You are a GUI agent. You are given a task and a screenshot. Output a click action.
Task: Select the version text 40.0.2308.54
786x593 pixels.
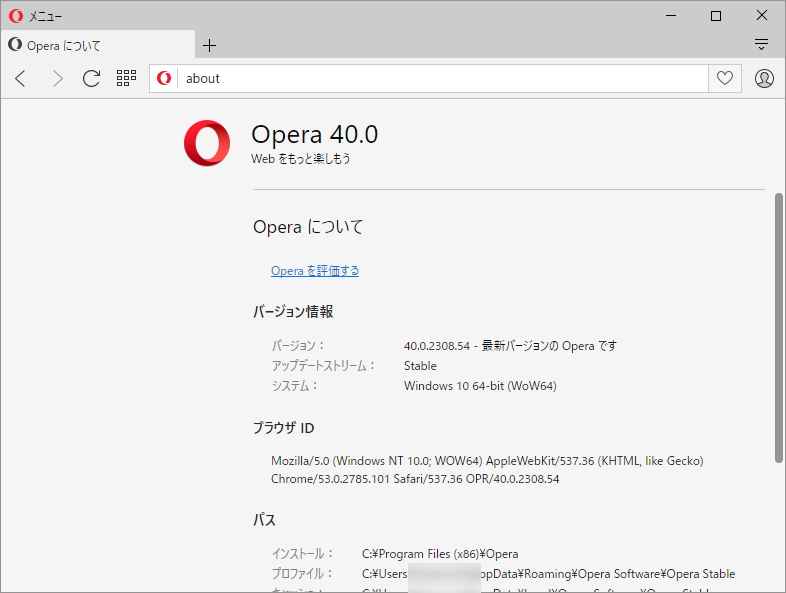(x=437, y=346)
